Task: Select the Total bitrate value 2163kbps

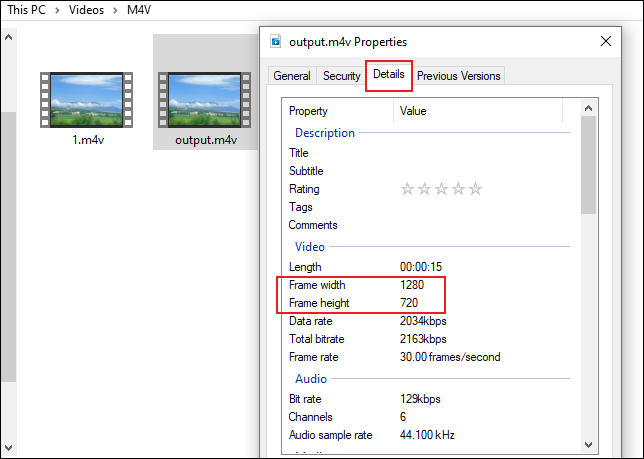Action: 423,339
